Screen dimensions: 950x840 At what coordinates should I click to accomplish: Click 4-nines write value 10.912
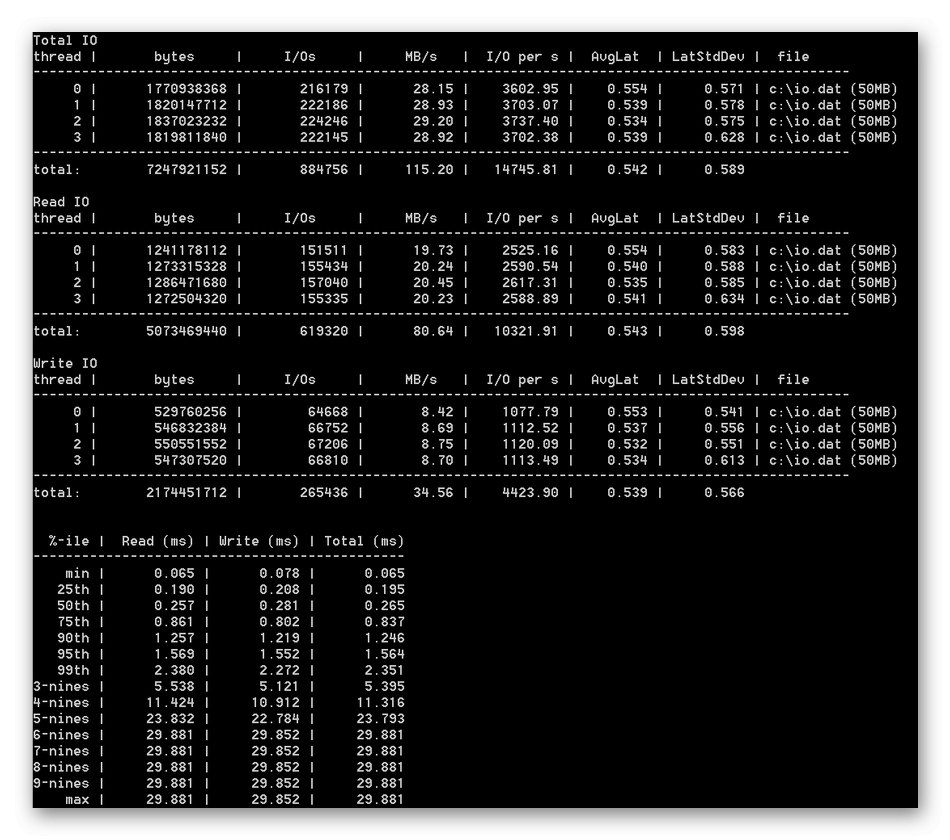(x=276, y=703)
